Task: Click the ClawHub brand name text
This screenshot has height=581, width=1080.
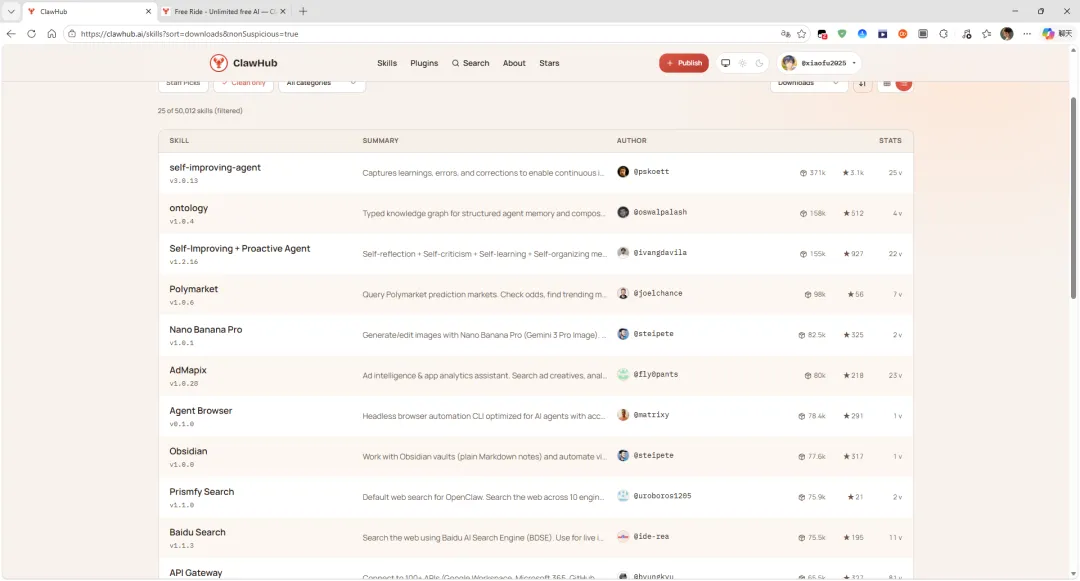Action: [x=255, y=63]
